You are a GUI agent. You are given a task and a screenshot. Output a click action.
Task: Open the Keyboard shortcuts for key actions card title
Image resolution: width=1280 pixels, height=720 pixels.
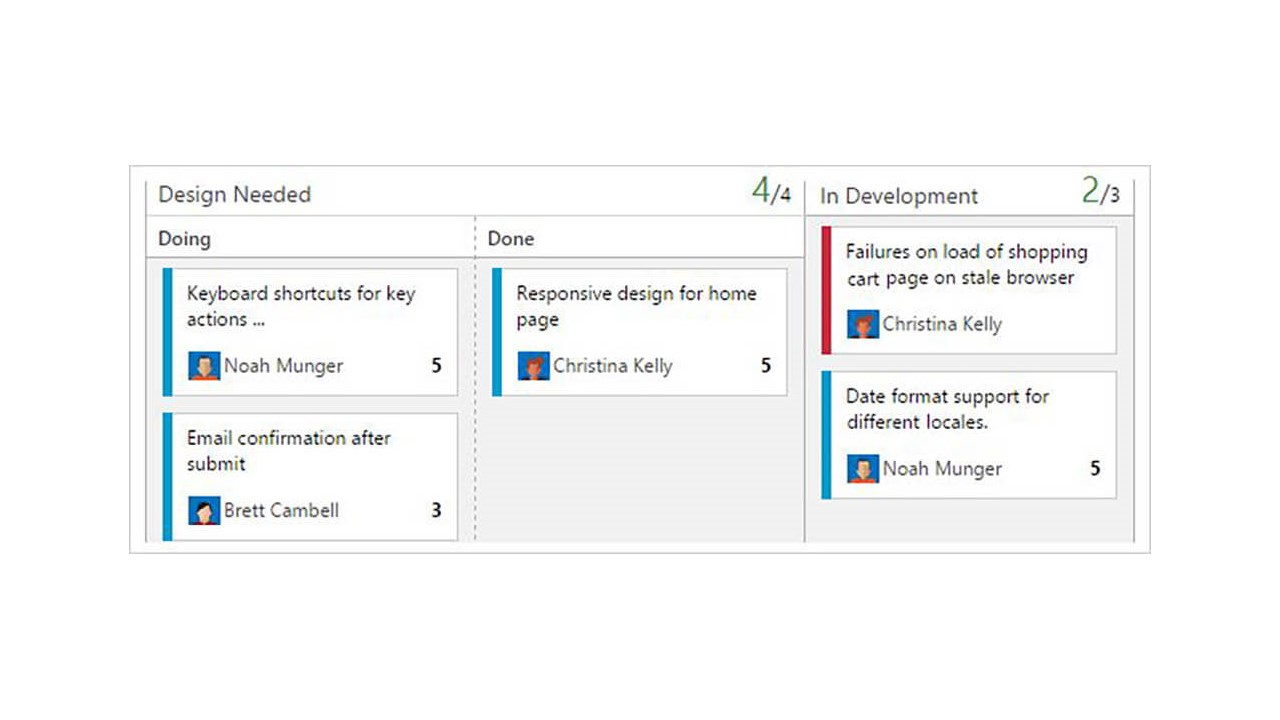(x=300, y=306)
